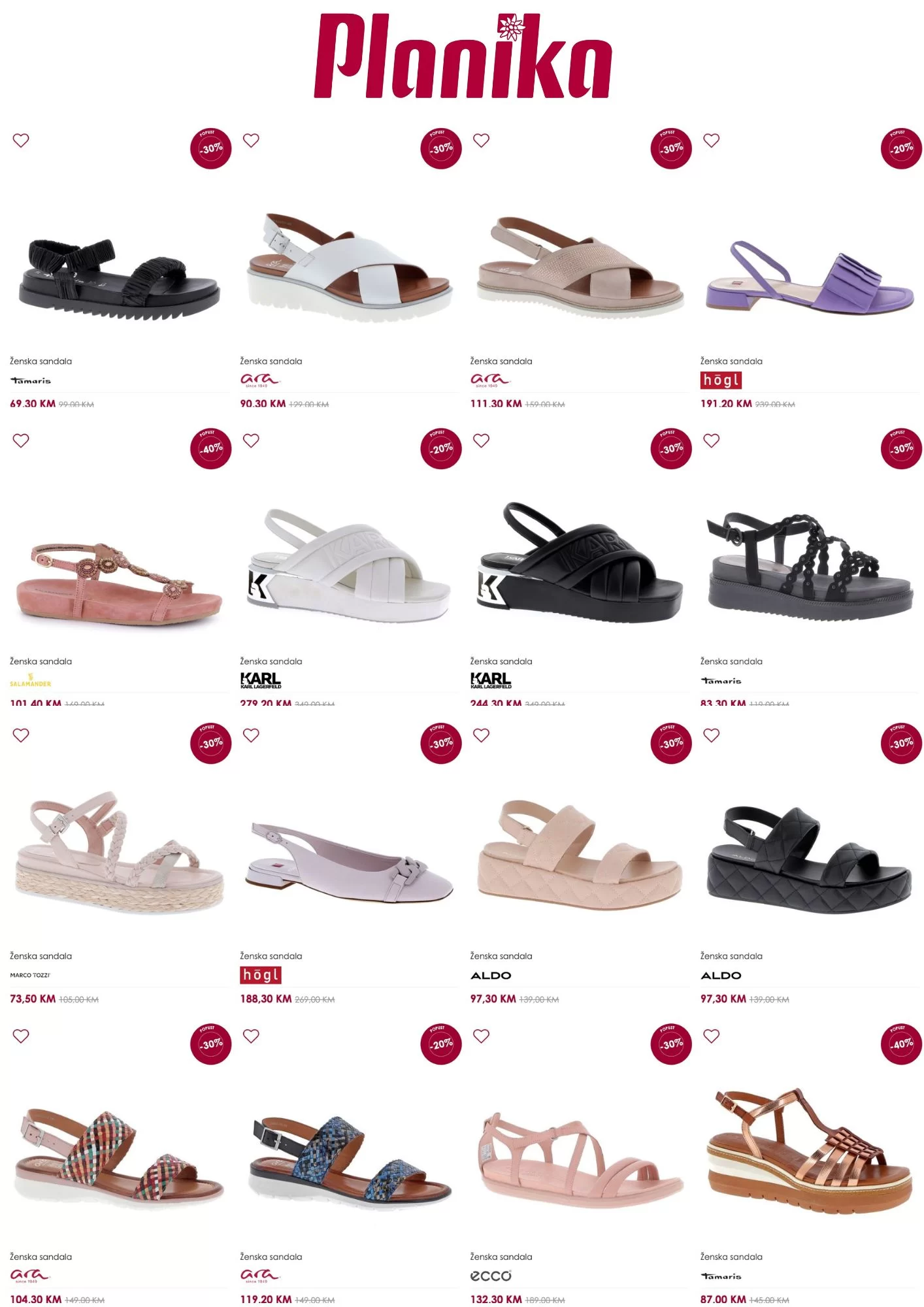Viewport: 924px width, 1307px height.
Task: Favorite the black Tamaris chunky sandal
Action: pyautogui.click(x=21, y=141)
